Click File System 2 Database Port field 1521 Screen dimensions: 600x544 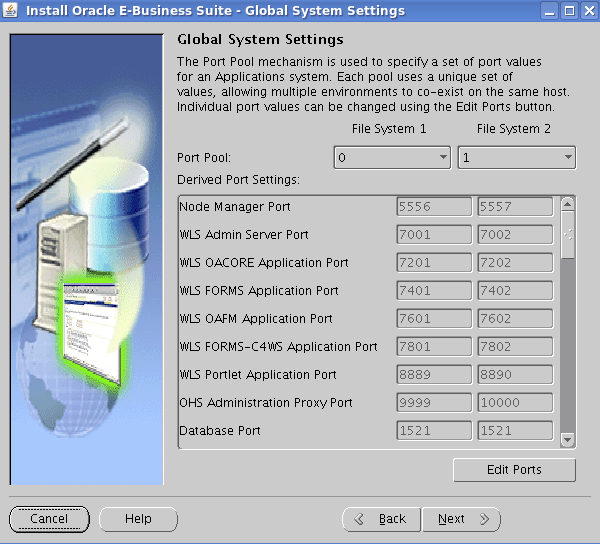click(x=515, y=430)
